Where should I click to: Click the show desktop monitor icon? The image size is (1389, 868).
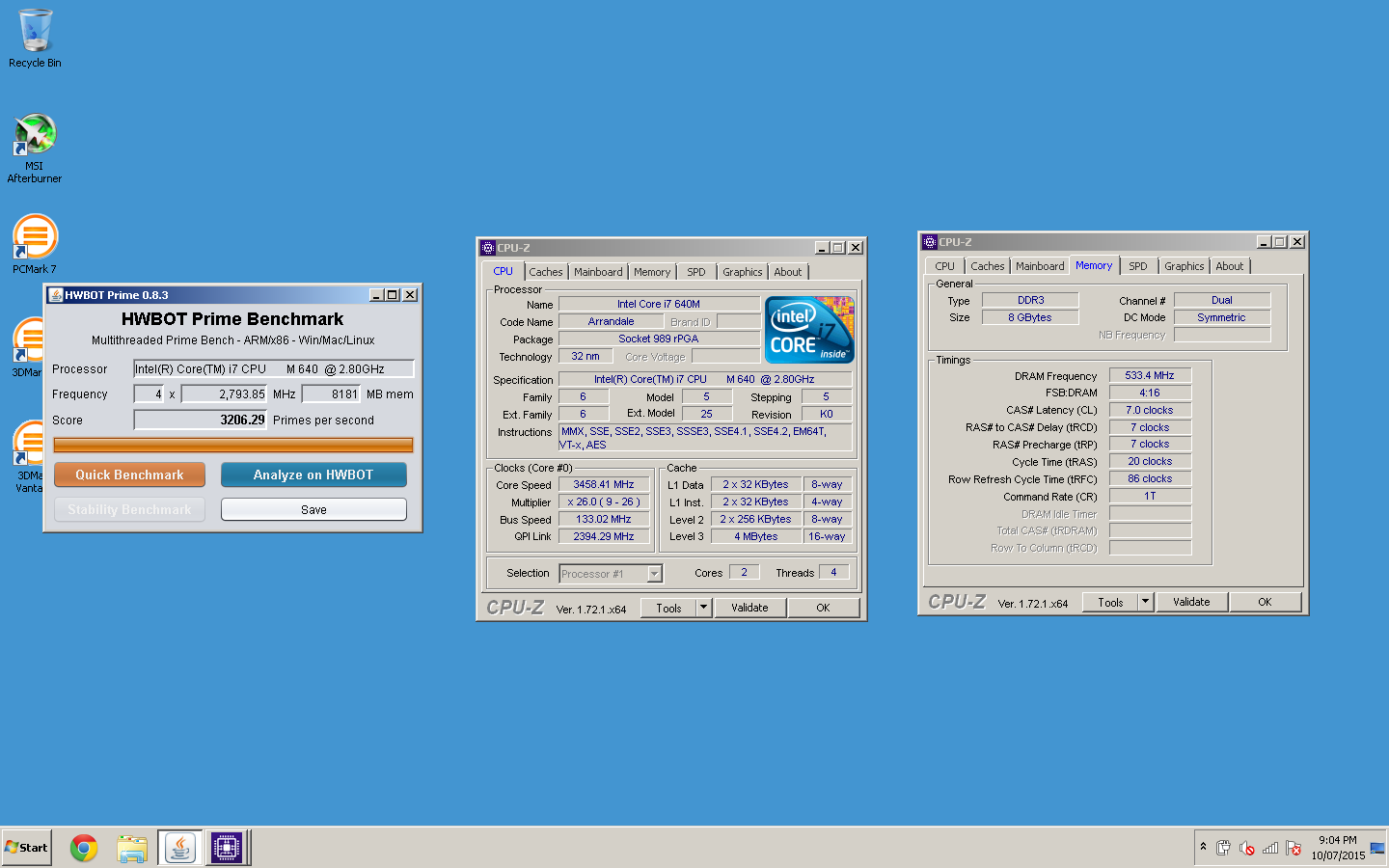[x=1377, y=848]
